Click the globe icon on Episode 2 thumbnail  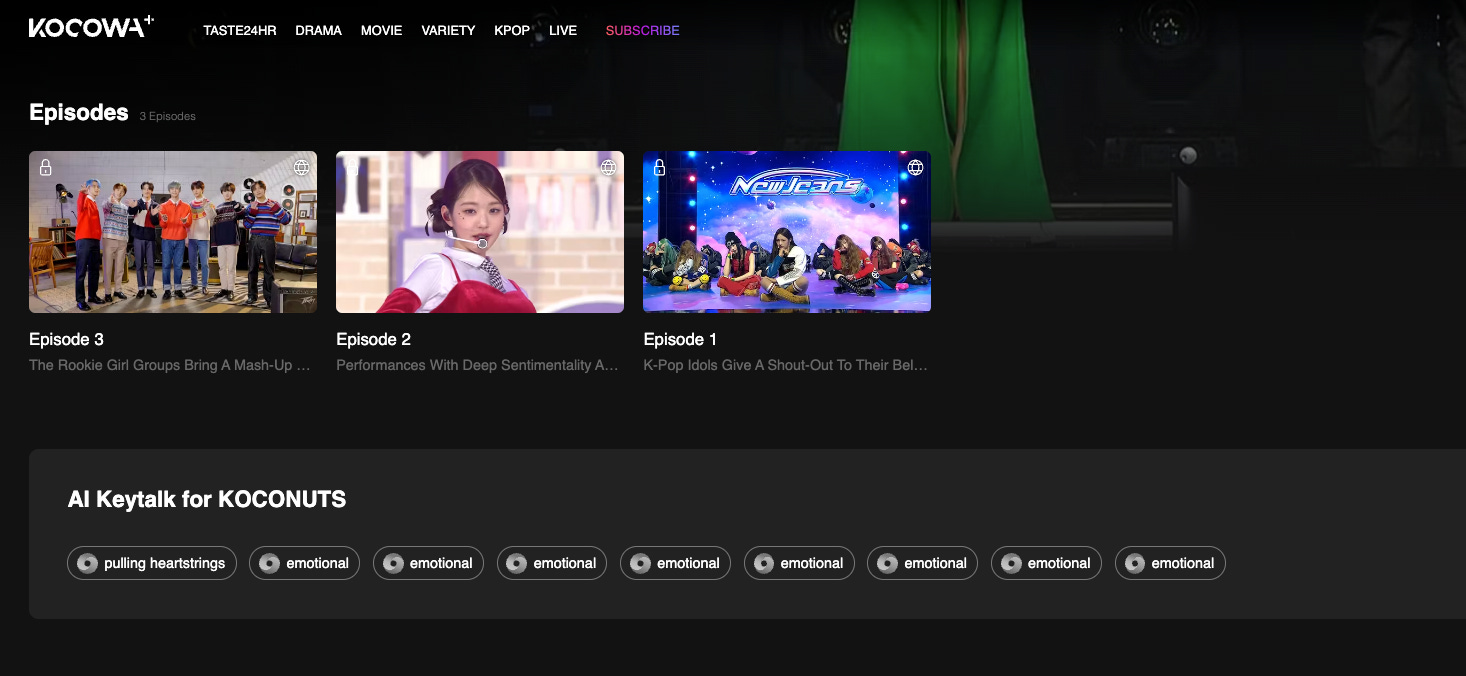[x=608, y=167]
